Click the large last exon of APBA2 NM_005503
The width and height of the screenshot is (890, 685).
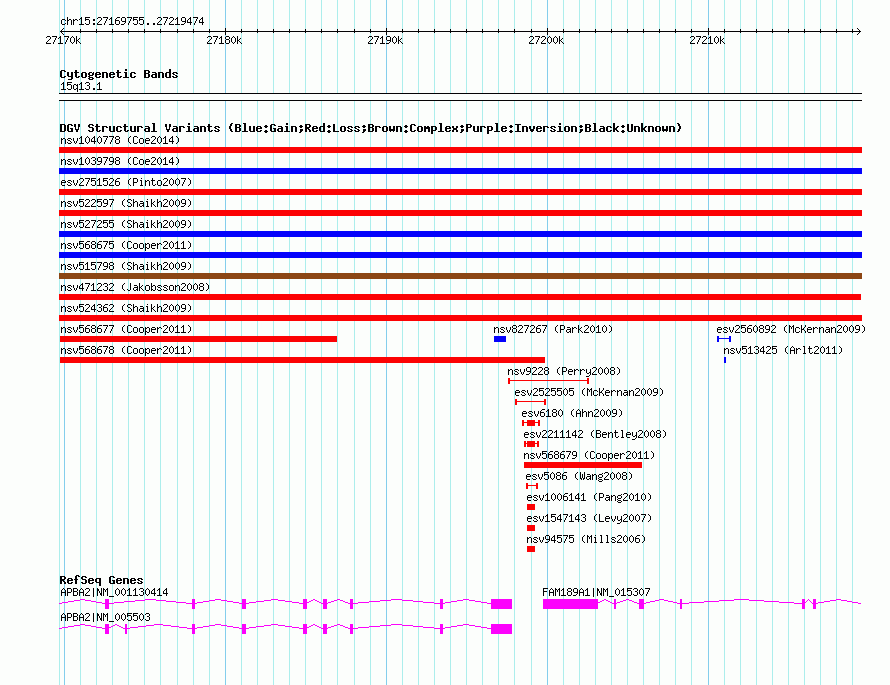coord(501,629)
